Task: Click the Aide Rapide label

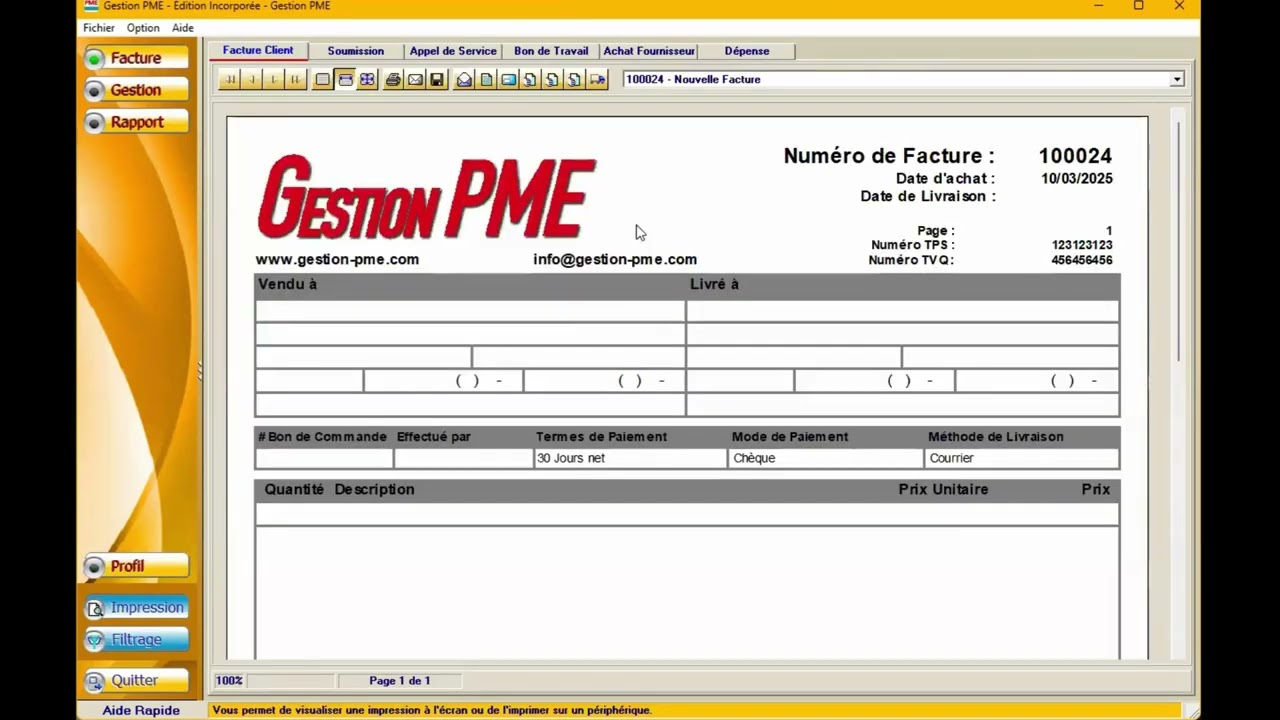Action: click(x=141, y=711)
